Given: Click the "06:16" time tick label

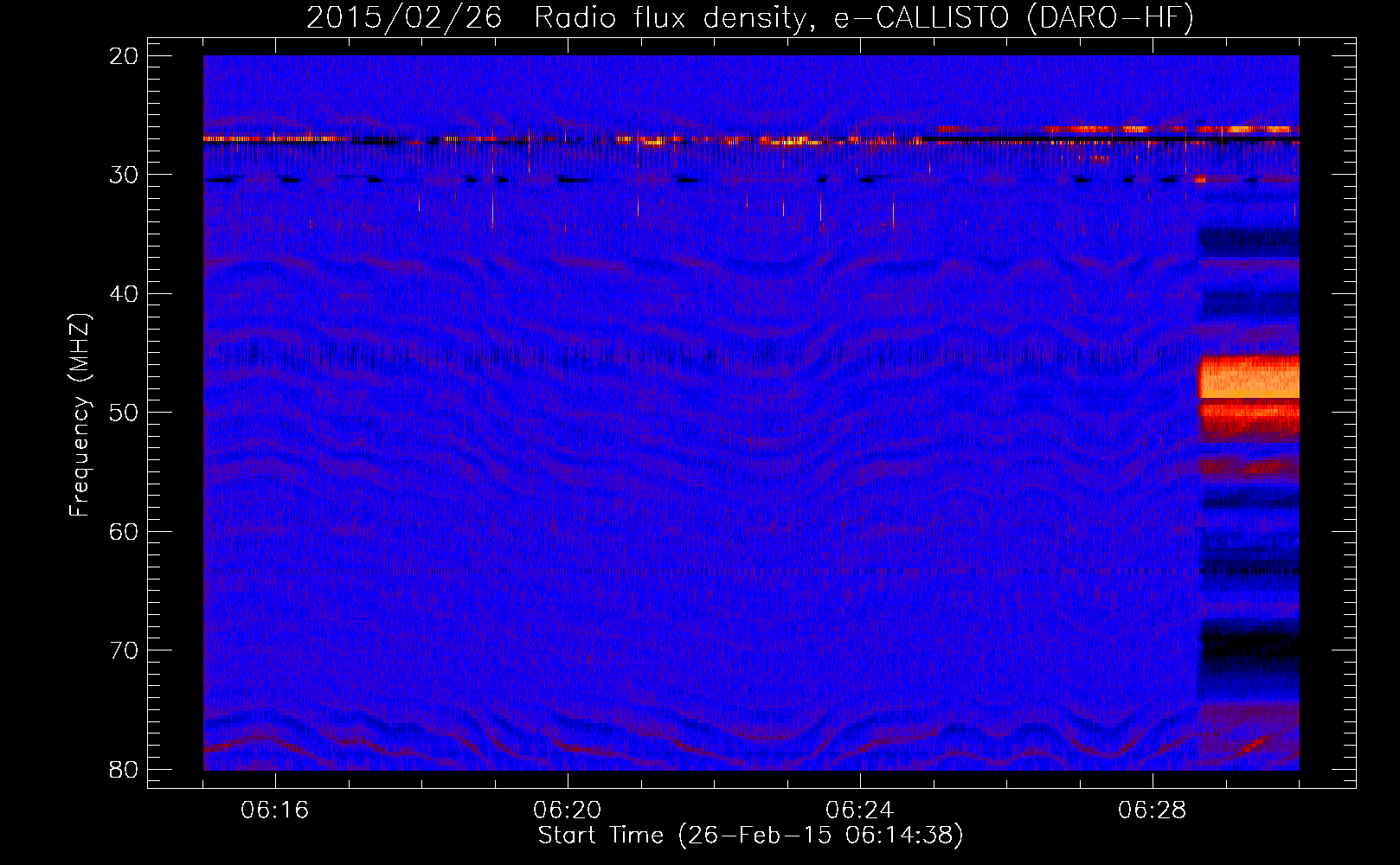Looking at the screenshot, I should point(275,811).
